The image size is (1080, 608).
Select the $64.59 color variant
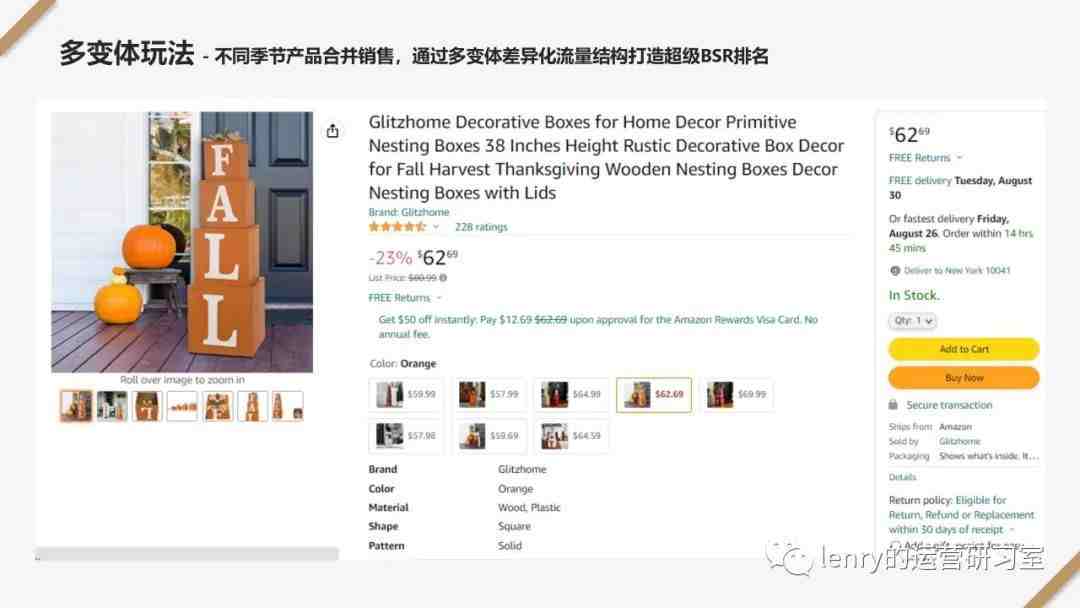[x=572, y=436]
